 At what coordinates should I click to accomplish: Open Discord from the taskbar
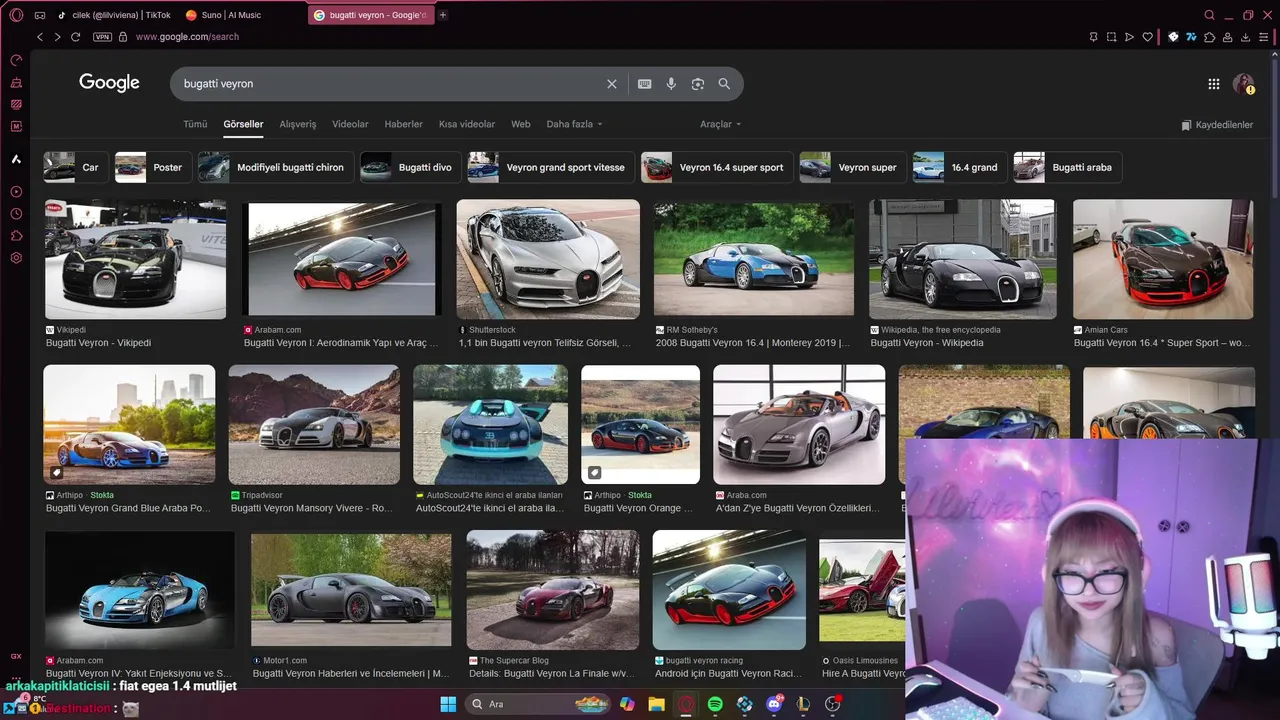coord(774,704)
